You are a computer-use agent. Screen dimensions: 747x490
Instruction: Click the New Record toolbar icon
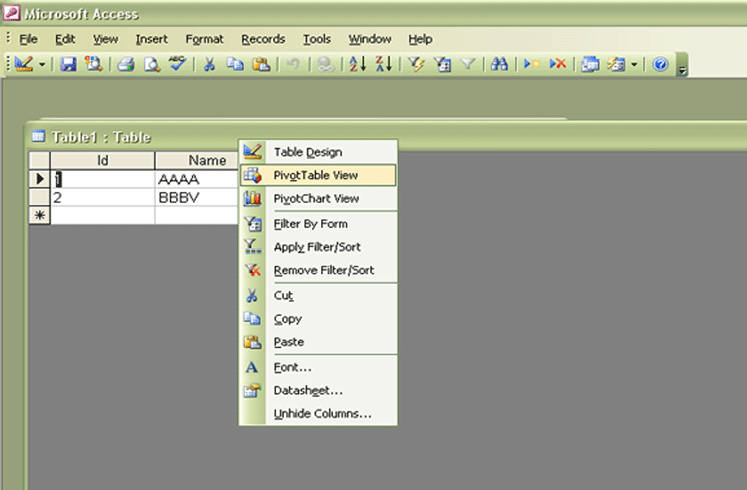coord(532,64)
